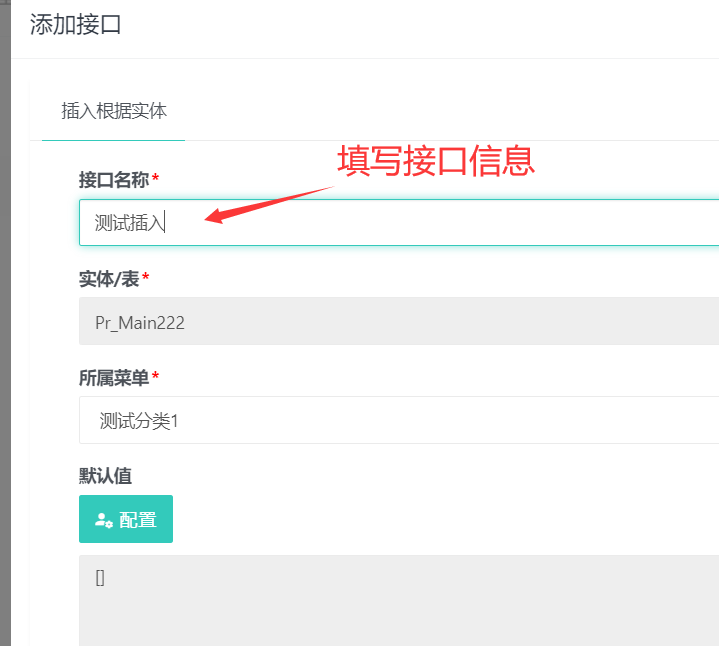Click the 接口名称 input with 测试插入

(399, 222)
